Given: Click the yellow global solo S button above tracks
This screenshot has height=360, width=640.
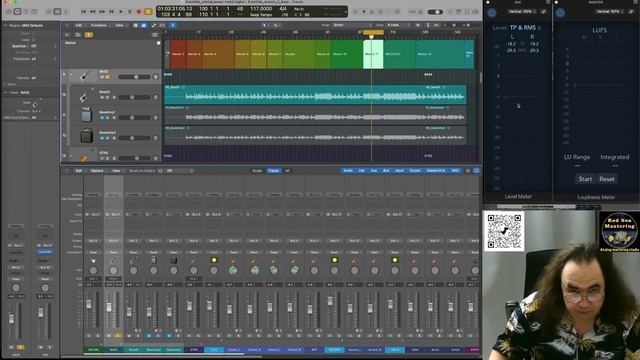Looking at the screenshot, I should point(89,35).
